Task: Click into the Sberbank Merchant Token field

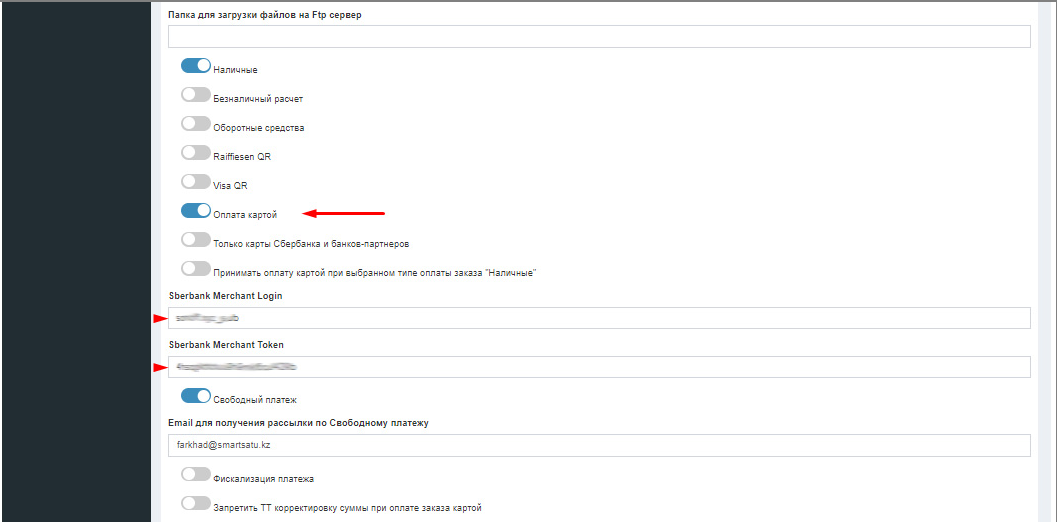Action: pyautogui.click(x=598, y=367)
